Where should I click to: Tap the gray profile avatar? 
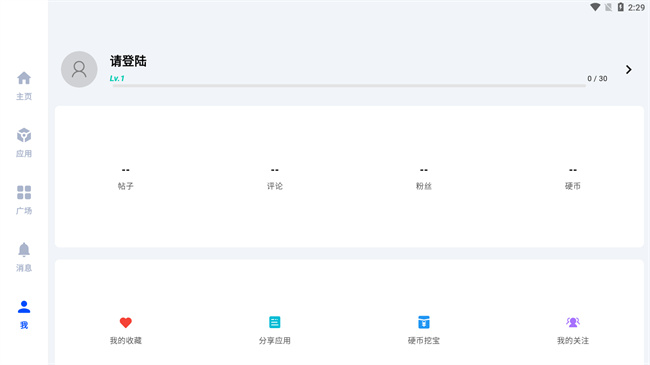pos(79,69)
